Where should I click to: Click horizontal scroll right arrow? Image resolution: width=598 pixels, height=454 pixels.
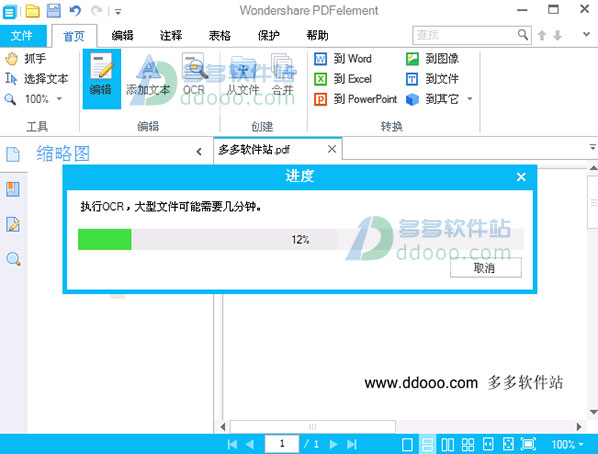[579, 427]
